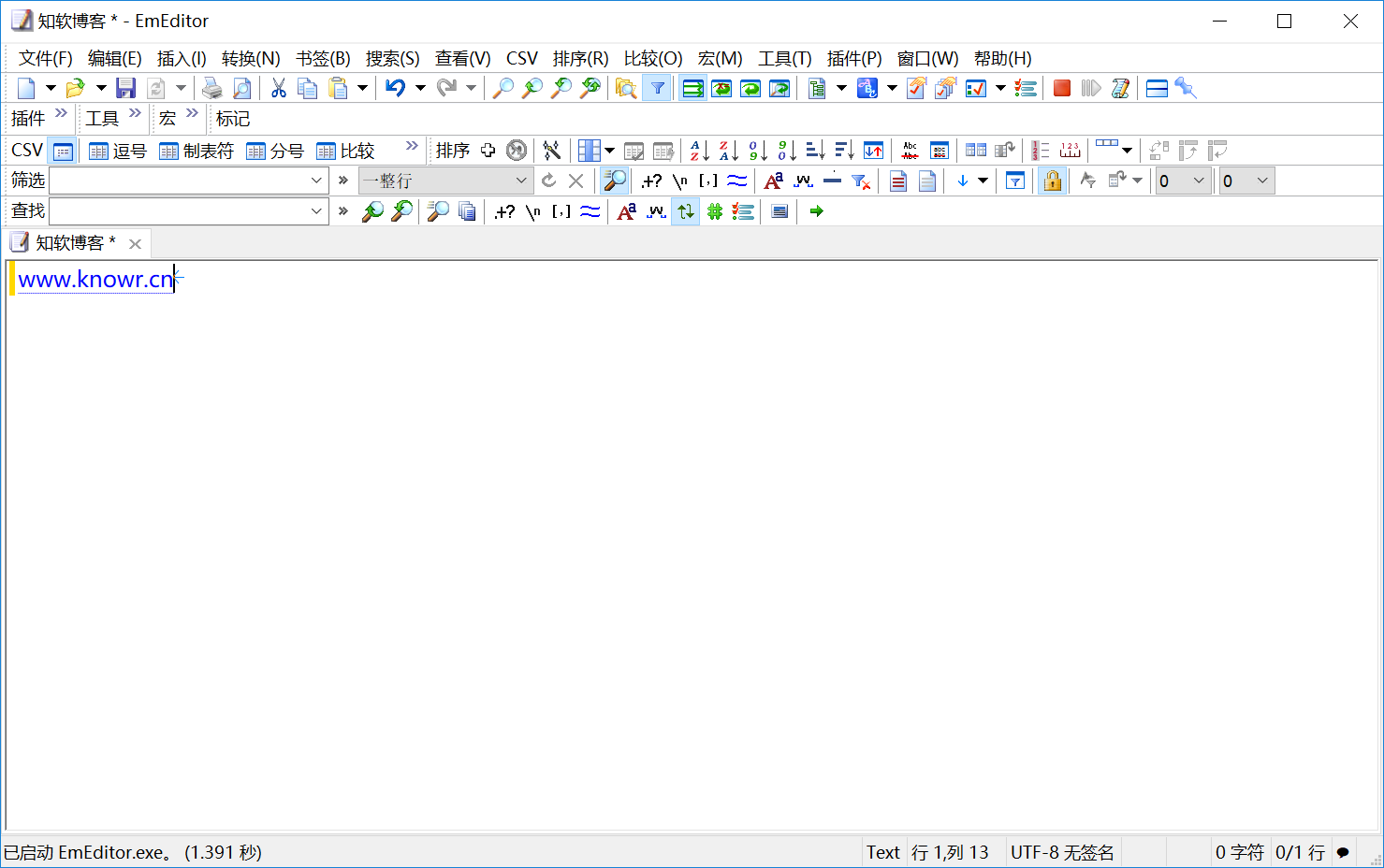The image size is (1384, 868).
Task: Close the 知软博客 tab with its X
Action: (135, 244)
